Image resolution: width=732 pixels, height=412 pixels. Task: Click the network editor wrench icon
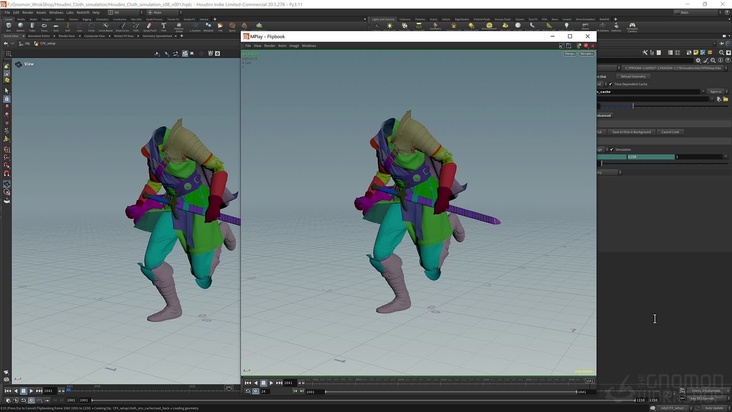tap(645, 53)
